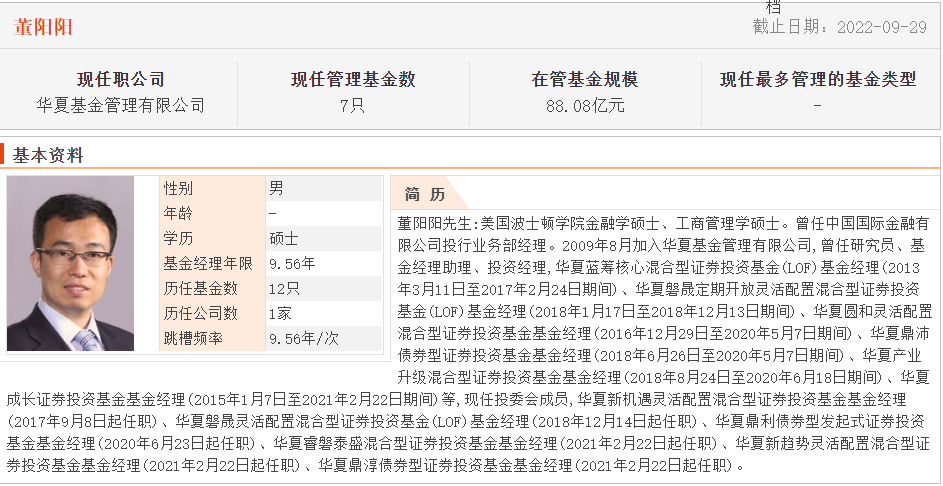Click the 12只 past funds value
The height and width of the screenshot is (486, 943).
pos(284,289)
